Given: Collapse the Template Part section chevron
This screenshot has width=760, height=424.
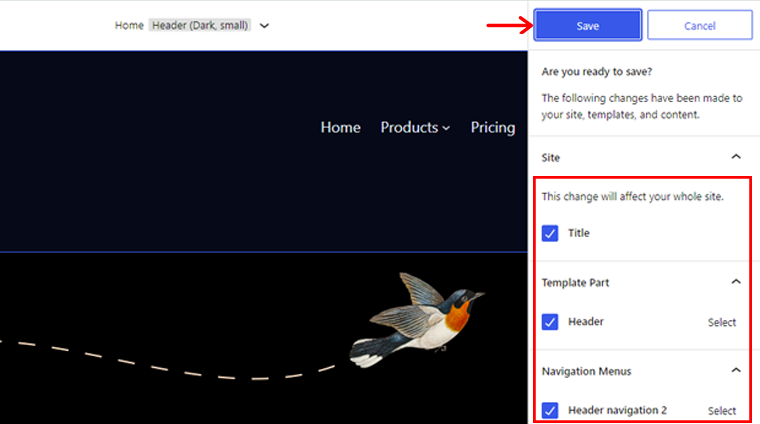Looking at the screenshot, I should (736, 282).
